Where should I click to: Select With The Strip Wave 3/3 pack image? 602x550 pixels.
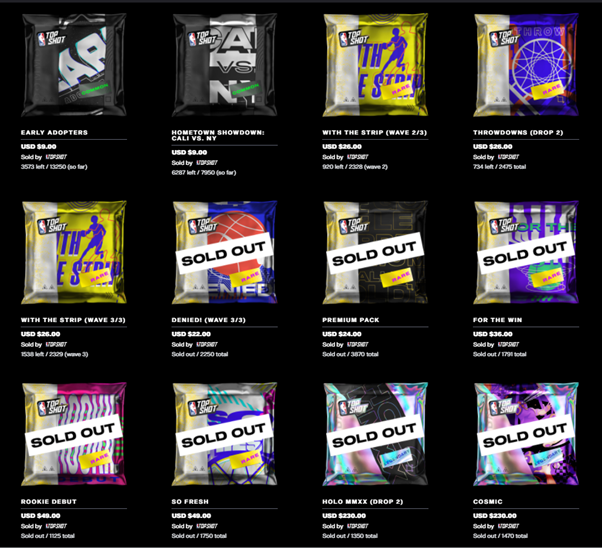point(74,252)
